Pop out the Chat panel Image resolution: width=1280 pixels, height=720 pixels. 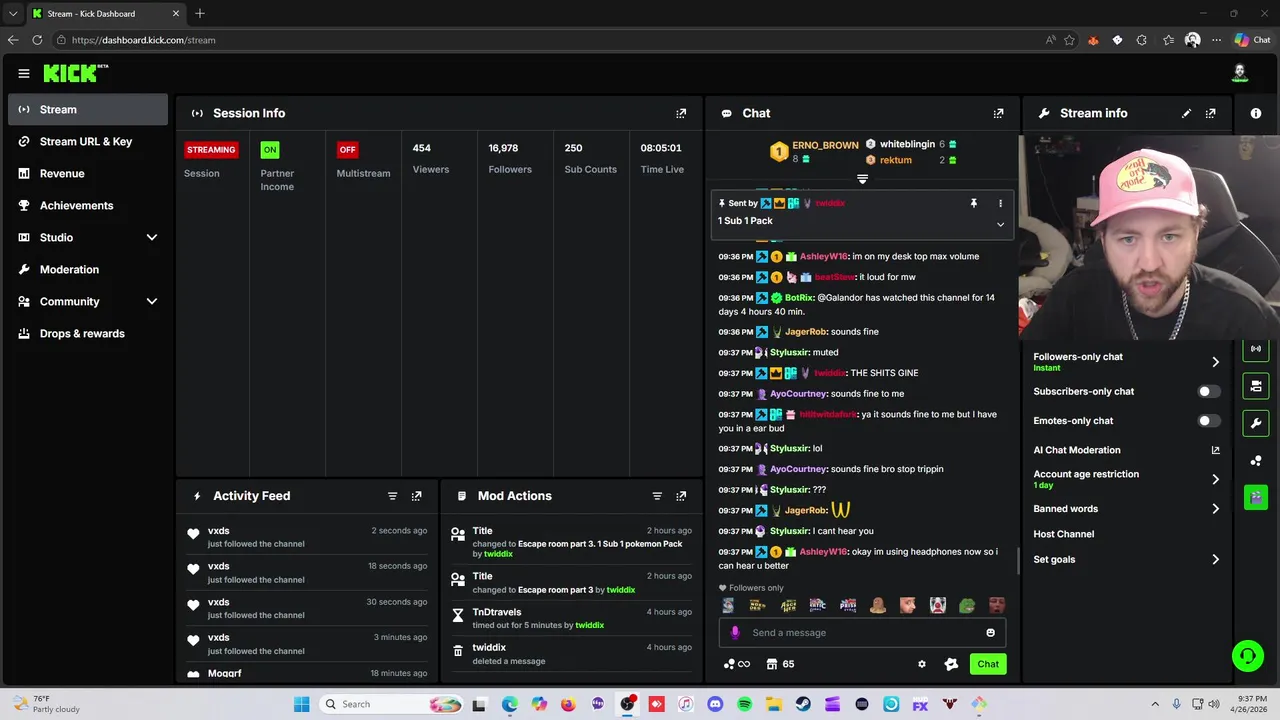pyautogui.click(x=998, y=114)
